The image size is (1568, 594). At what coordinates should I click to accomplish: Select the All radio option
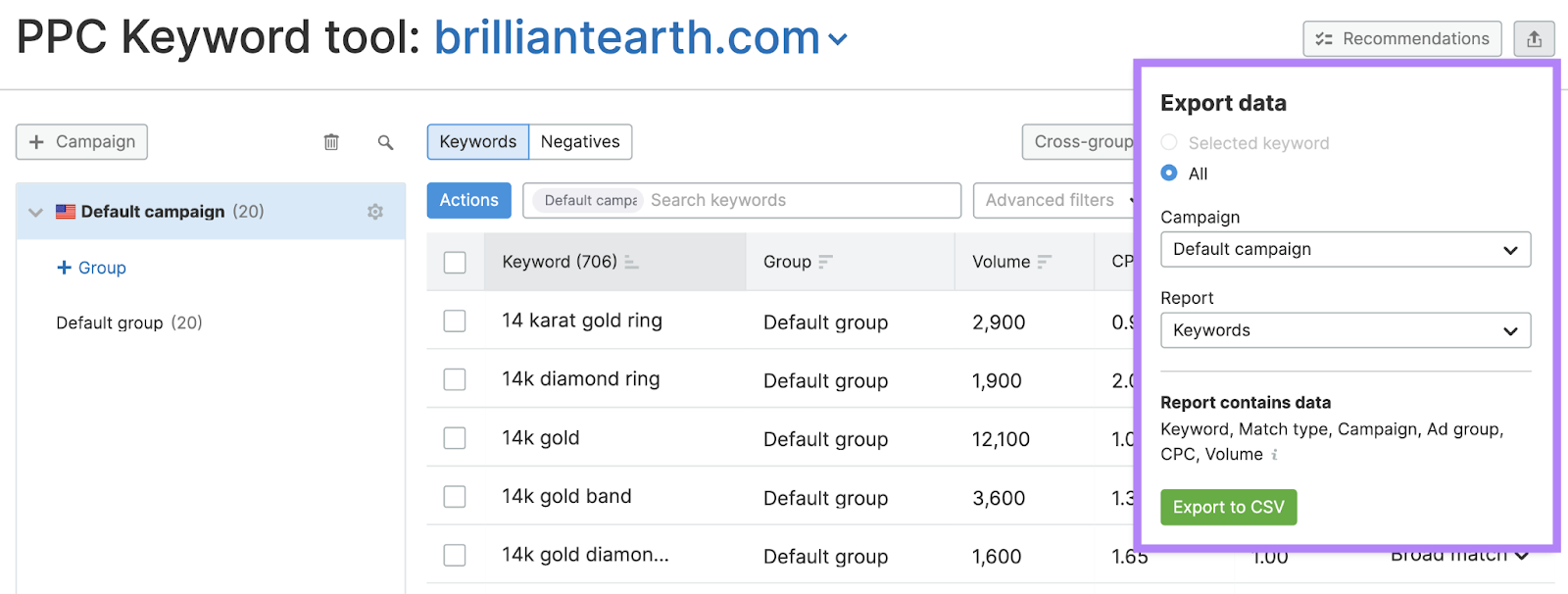coord(1169,173)
